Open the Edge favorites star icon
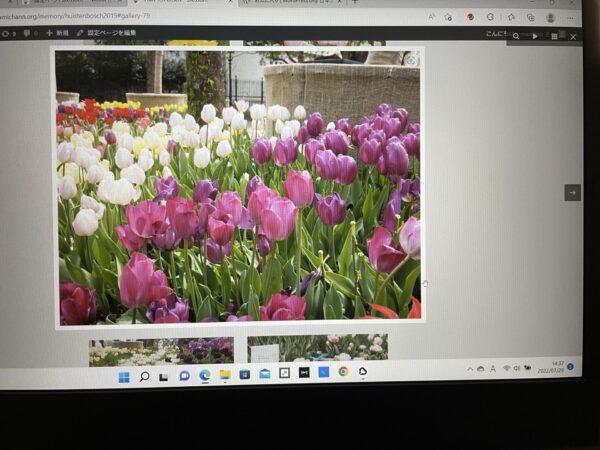The image size is (600, 450). pos(511,17)
